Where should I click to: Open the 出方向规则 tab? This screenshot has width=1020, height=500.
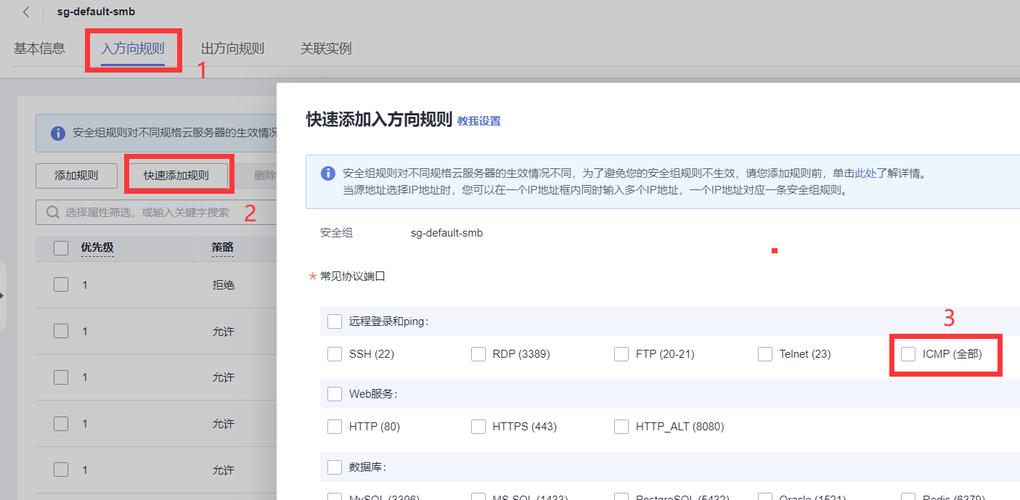tap(232, 49)
